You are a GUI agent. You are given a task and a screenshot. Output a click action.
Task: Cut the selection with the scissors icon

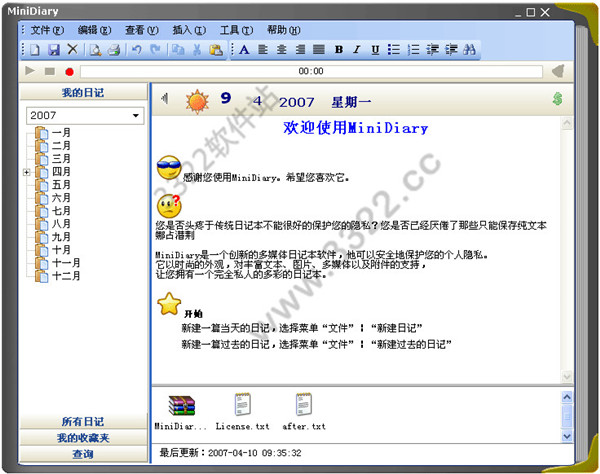[197, 50]
